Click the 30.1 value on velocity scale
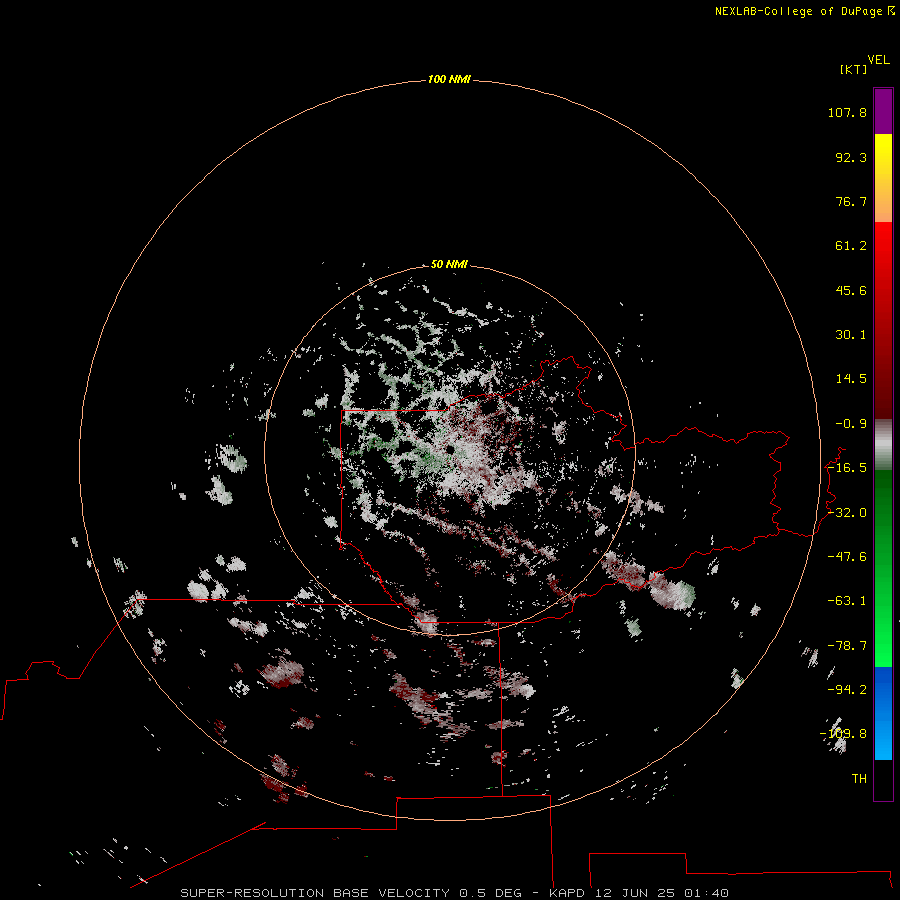The width and height of the screenshot is (900, 900). [x=851, y=335]
